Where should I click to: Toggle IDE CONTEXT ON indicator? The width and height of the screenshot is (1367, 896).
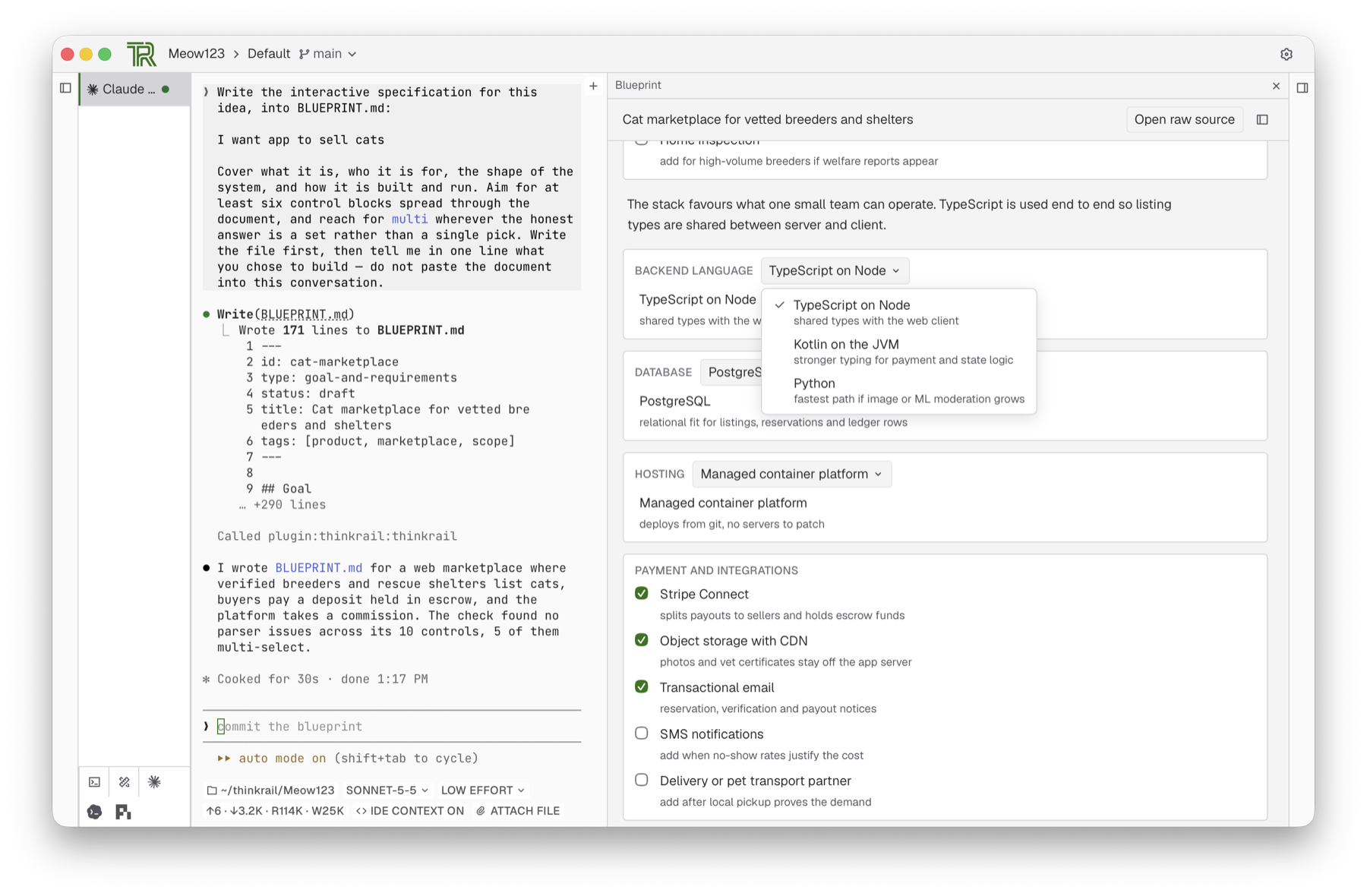point(410,811)
